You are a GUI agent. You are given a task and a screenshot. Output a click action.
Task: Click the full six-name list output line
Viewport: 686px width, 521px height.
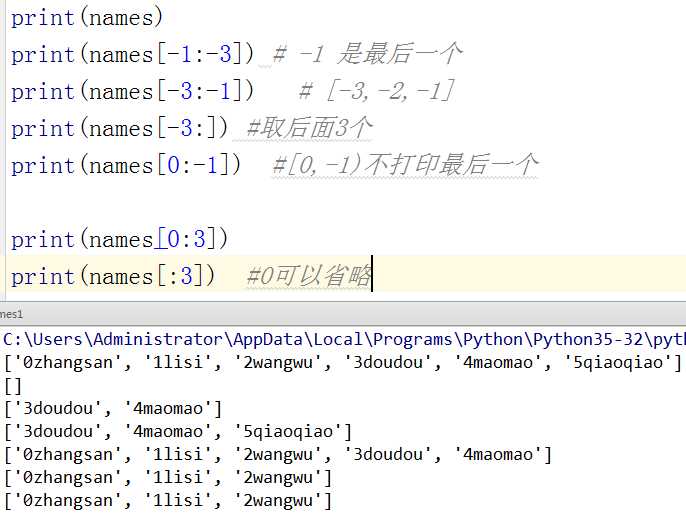343,363
